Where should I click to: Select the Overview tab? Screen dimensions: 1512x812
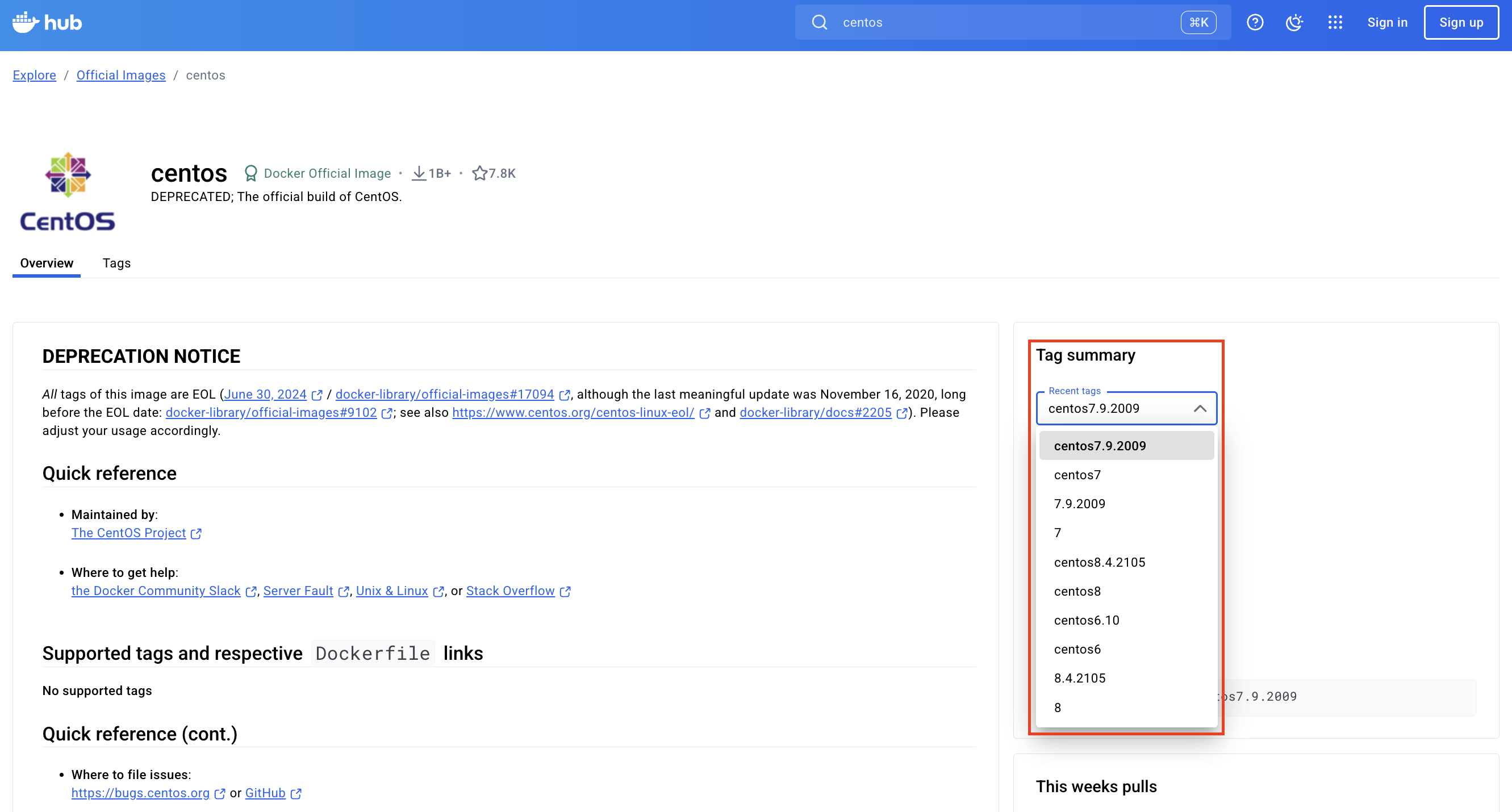(x=47, y=263)
